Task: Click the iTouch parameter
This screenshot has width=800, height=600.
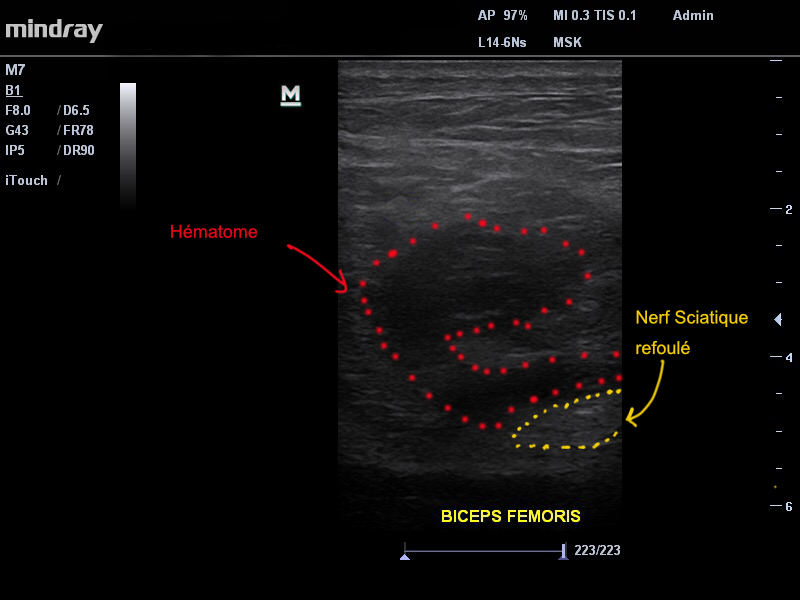Action: click(x=27, y=181)
